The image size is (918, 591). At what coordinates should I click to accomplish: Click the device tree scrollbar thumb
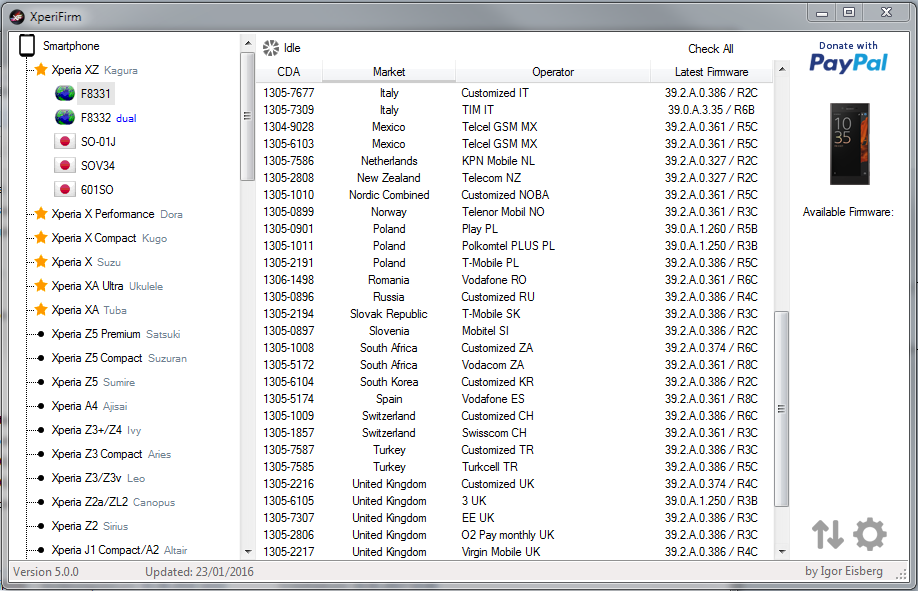[x=248, y=116]
